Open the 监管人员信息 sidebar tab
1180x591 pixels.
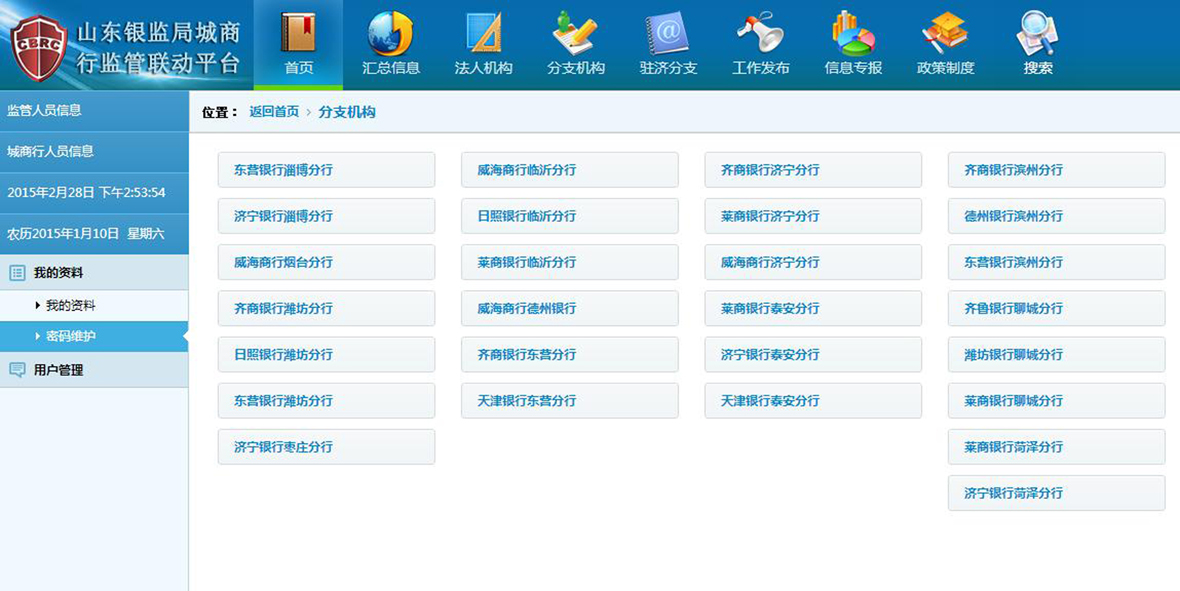pos(45,111)
